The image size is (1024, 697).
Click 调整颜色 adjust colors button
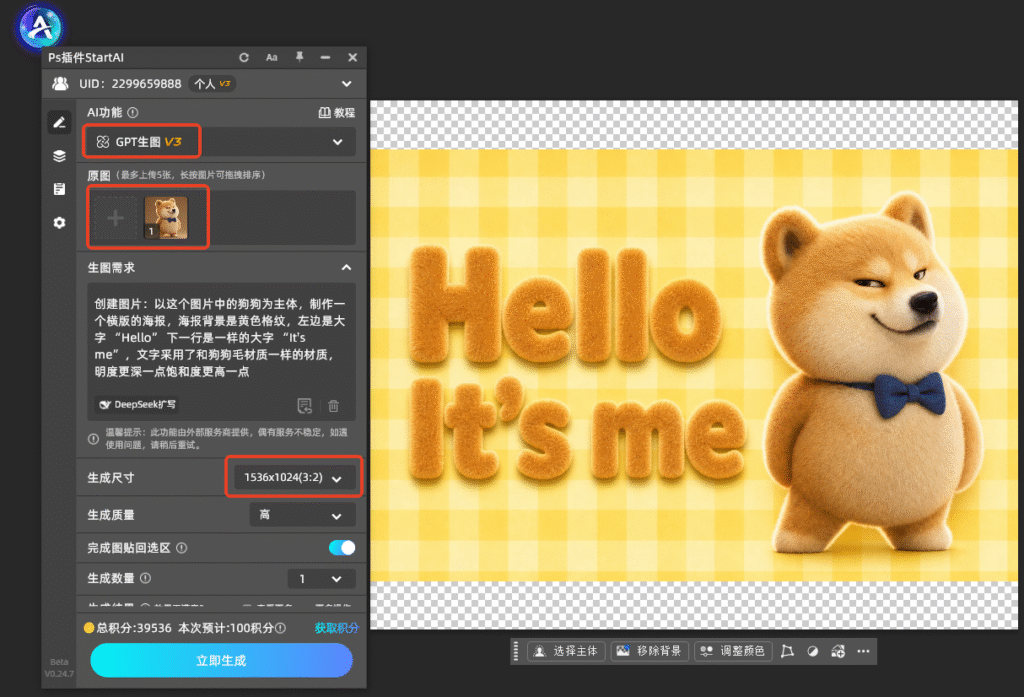[733, 651]
